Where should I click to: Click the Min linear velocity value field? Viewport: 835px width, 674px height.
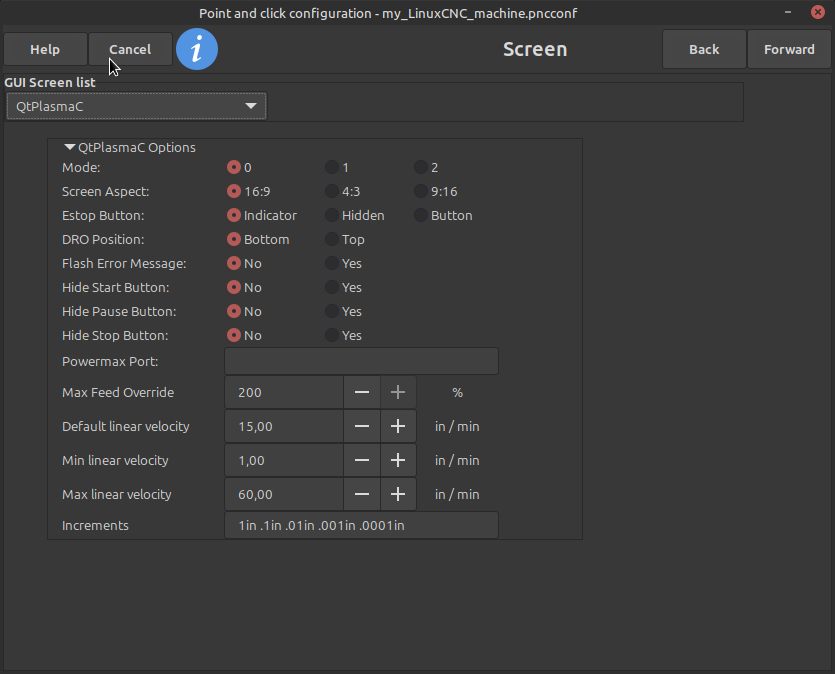(x=284, y=461)
